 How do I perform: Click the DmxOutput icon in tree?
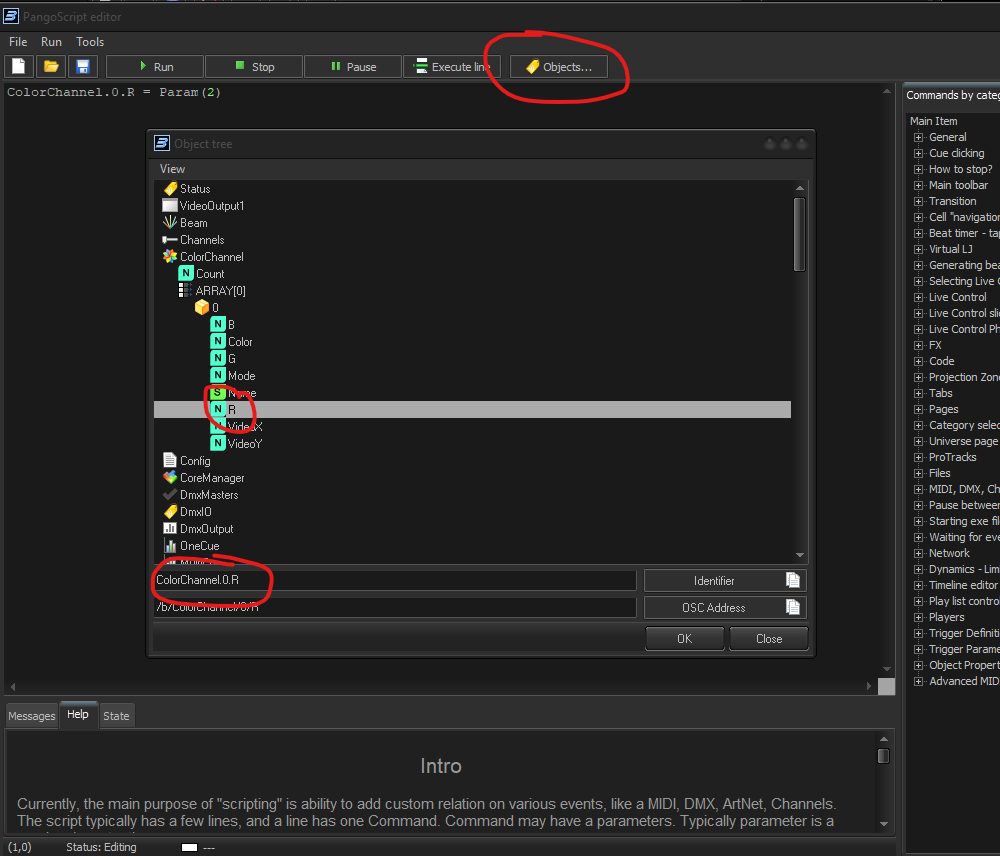coord(170,528)
